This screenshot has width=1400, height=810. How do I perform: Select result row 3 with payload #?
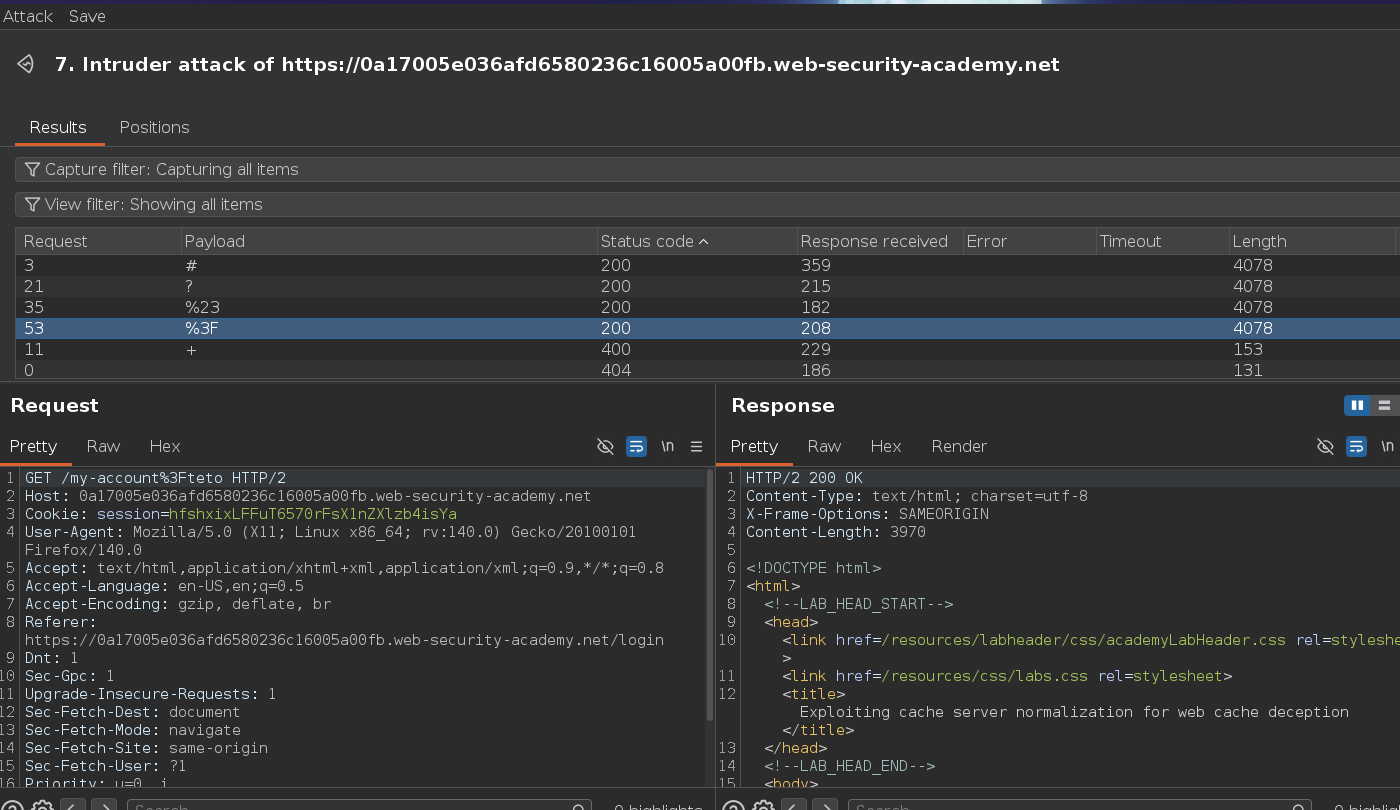tap(707, 265)
